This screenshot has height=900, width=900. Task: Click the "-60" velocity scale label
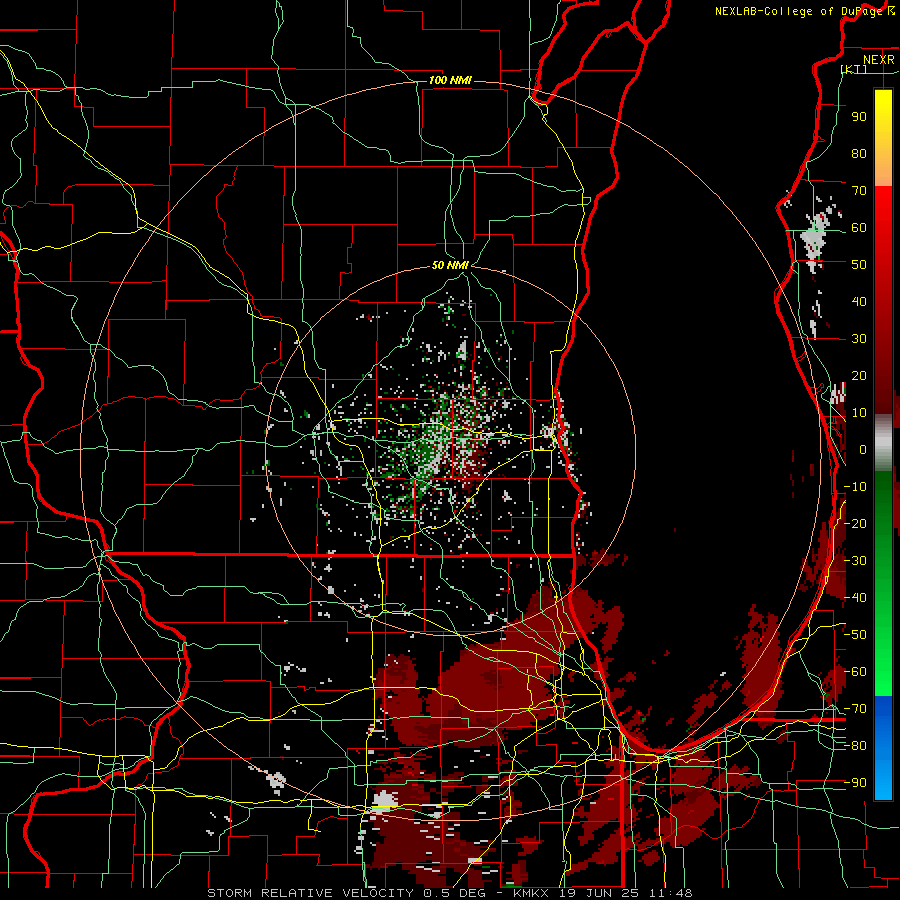(855, 672)
